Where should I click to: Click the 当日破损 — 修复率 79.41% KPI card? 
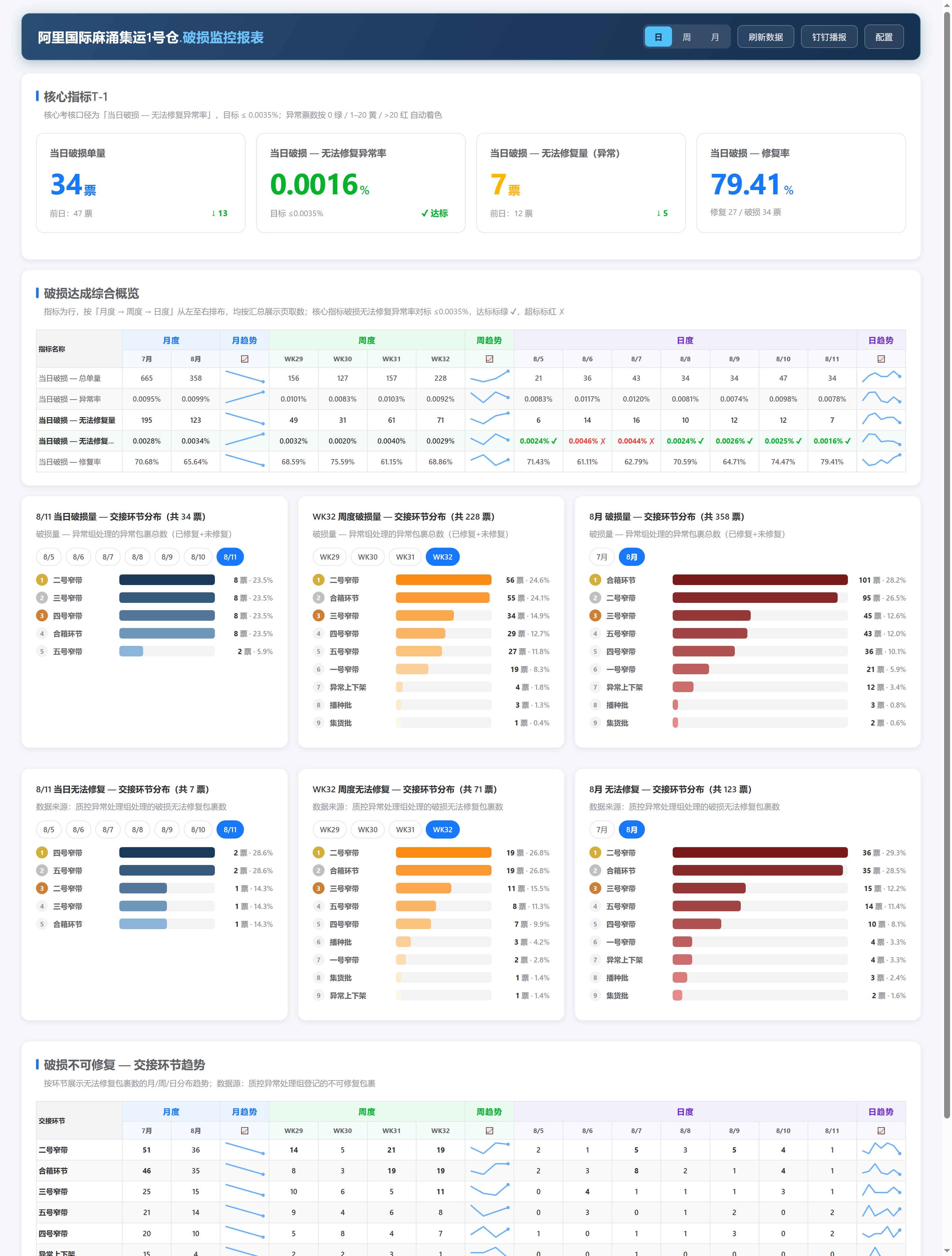[x=801, y=182]
